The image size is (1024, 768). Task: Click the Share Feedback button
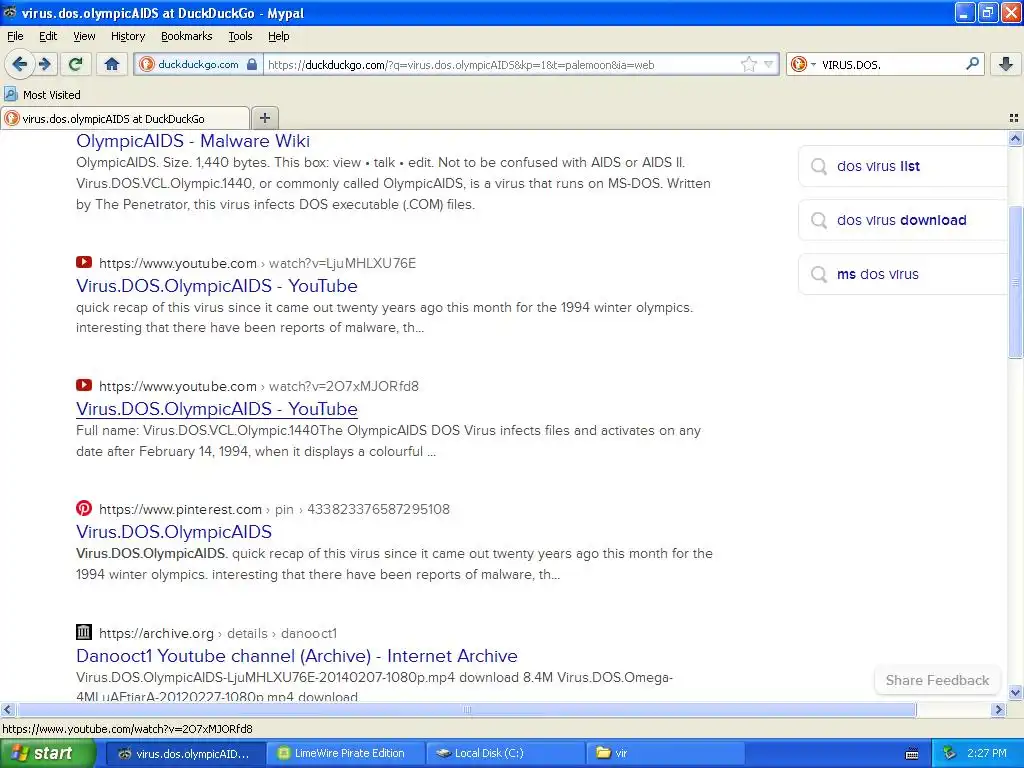coord(937,680)
